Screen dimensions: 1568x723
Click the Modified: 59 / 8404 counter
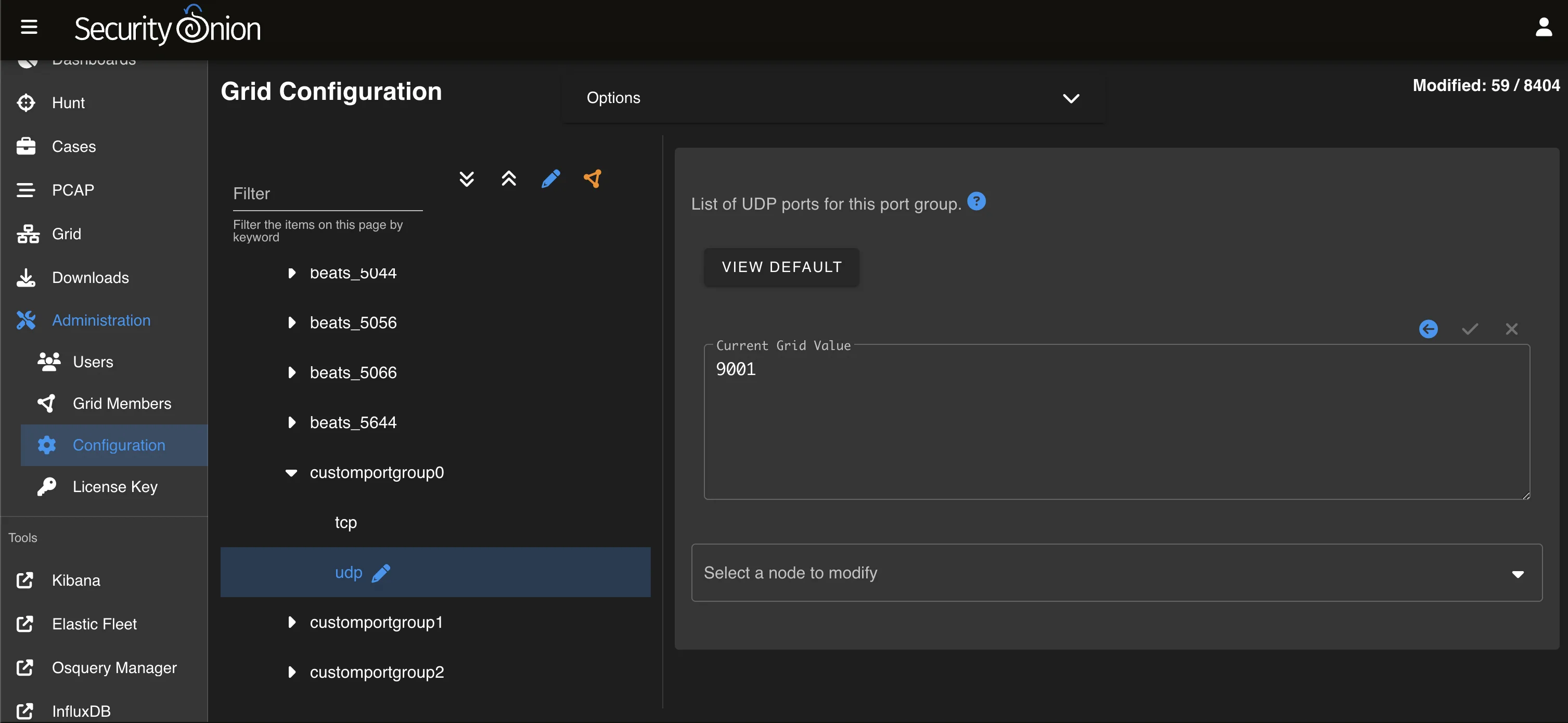1485,85
